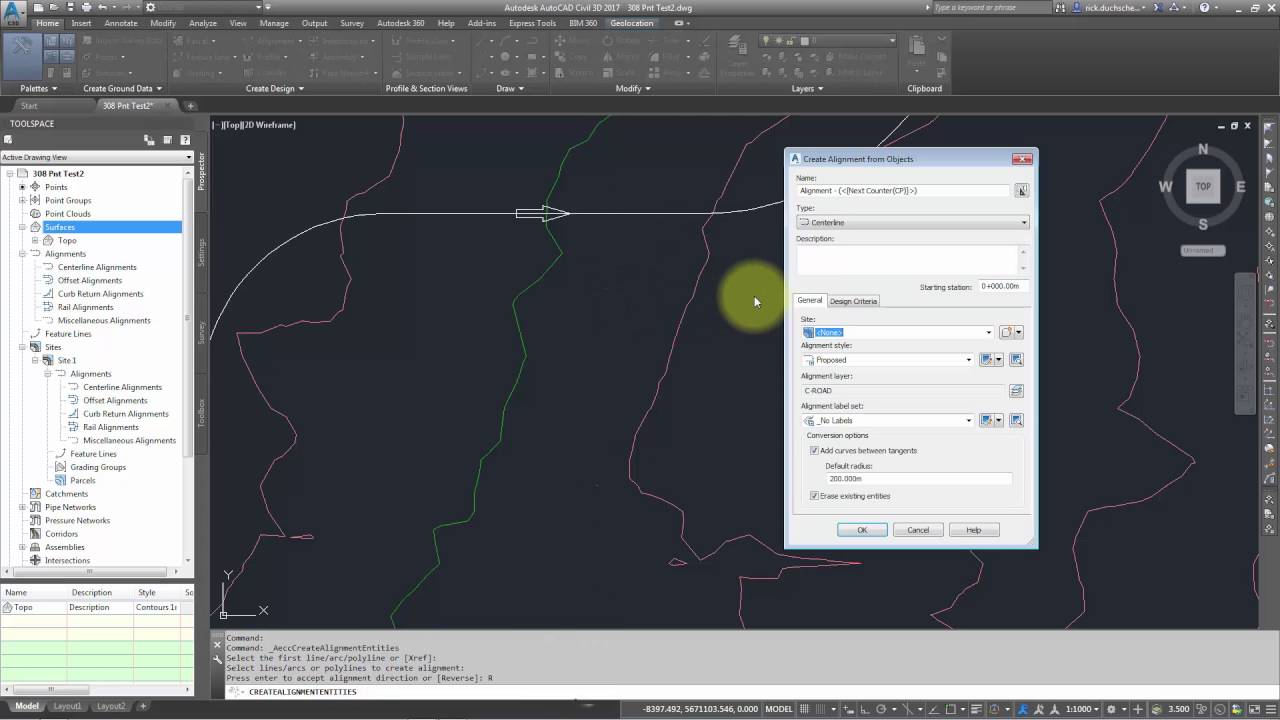Click Help in Create Alignment dialog
Screen dimensions: 1280x720
[x=974, y=530]
